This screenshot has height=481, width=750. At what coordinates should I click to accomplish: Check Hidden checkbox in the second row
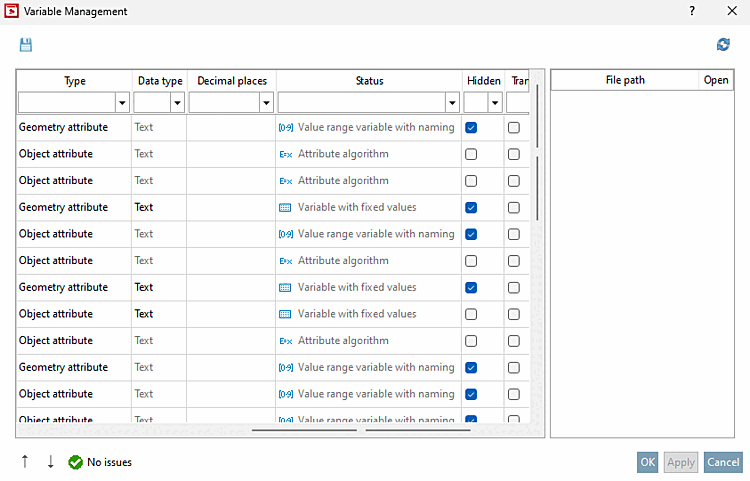471,154
